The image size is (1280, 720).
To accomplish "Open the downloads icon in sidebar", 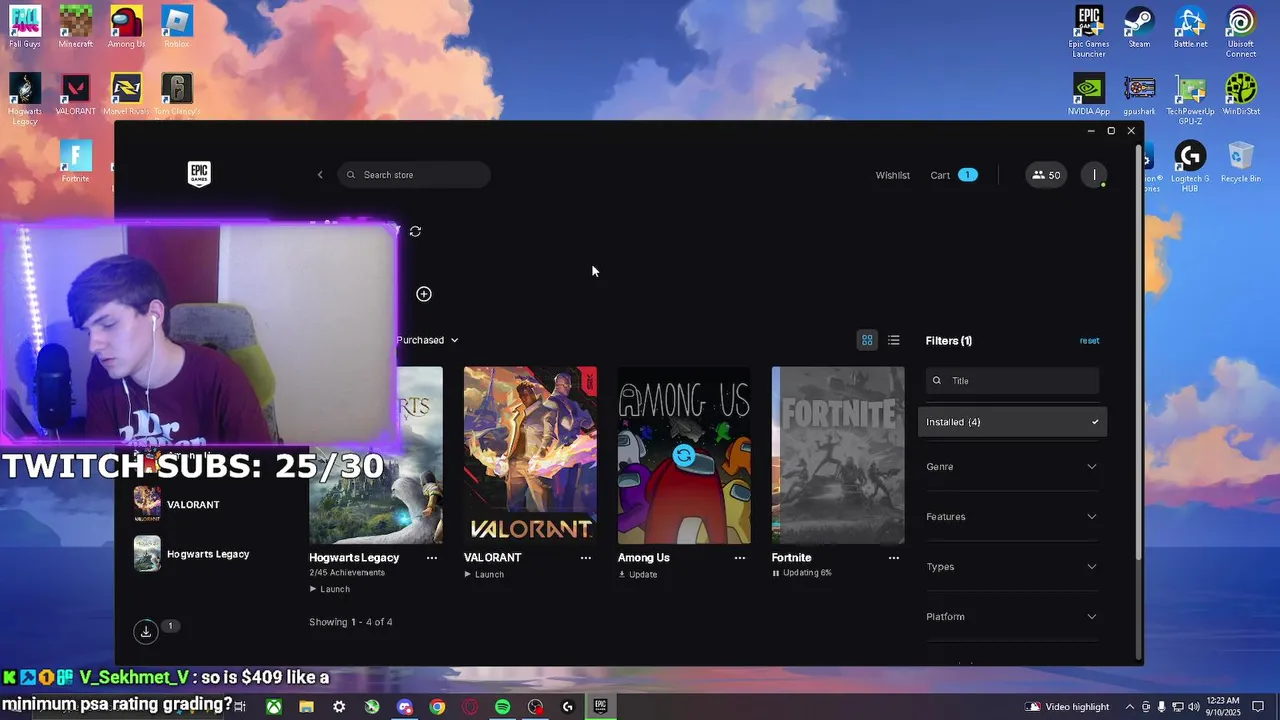I will pos(146,631).
